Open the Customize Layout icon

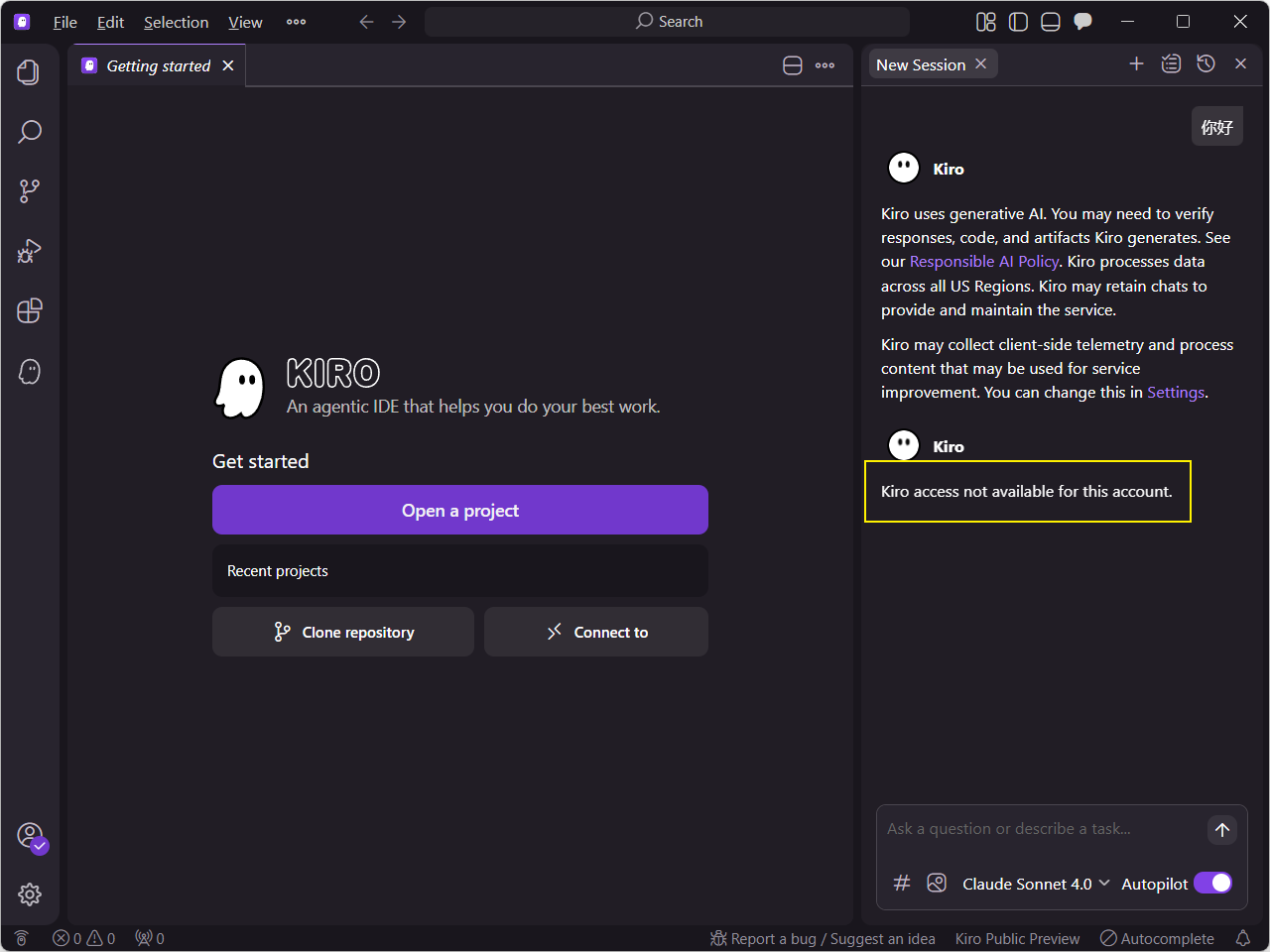point(985,22)
